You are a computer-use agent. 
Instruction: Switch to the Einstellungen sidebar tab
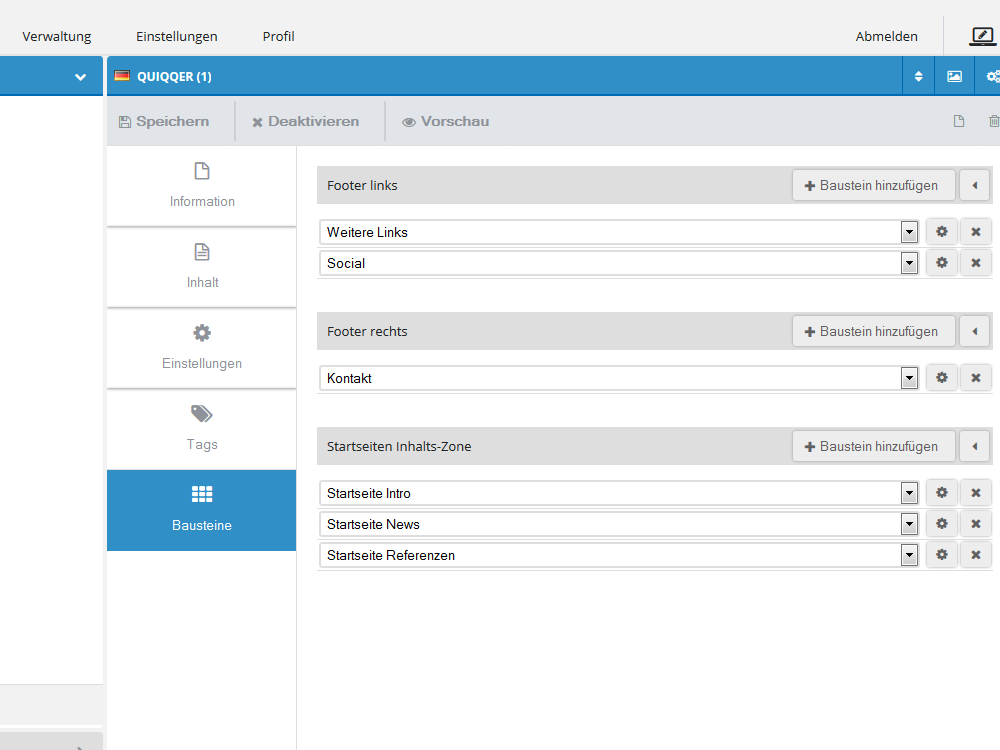point(202,348)
